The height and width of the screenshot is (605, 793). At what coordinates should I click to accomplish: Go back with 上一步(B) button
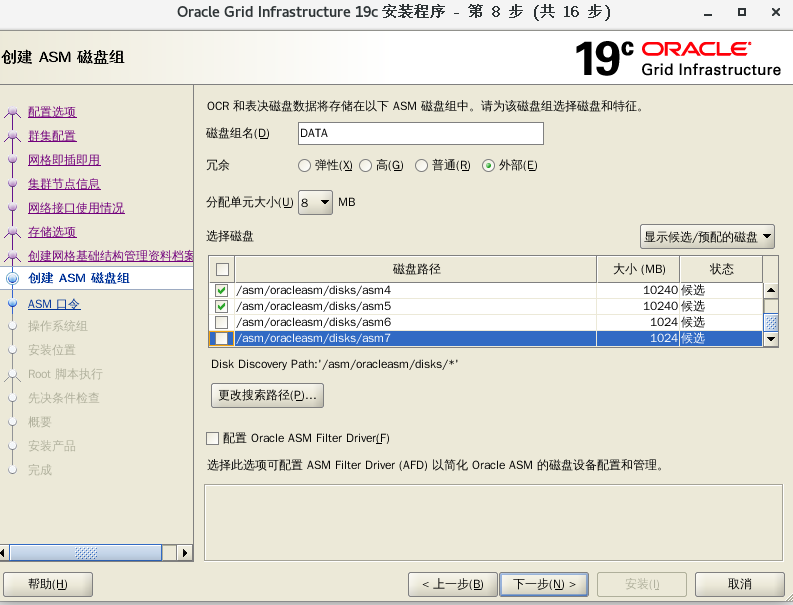pos(453,584)
